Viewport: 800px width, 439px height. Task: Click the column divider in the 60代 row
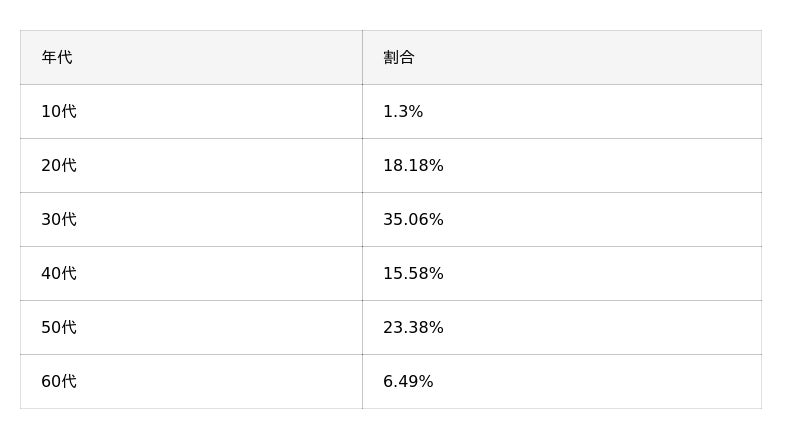tap(362, 382)
